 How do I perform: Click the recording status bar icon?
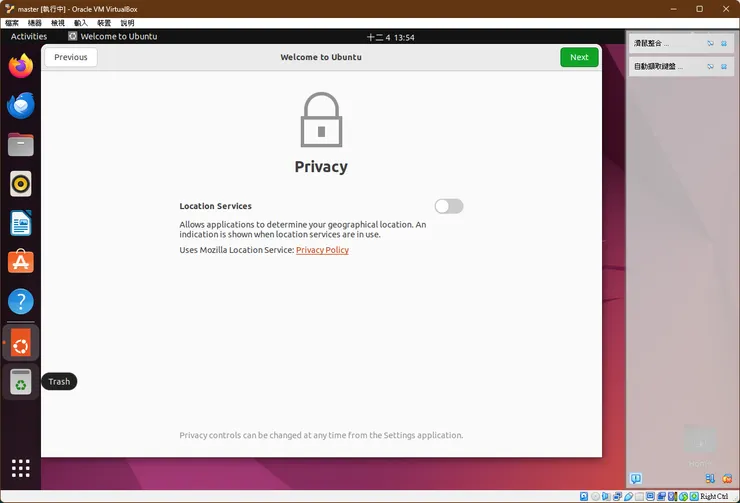point(661,496)
